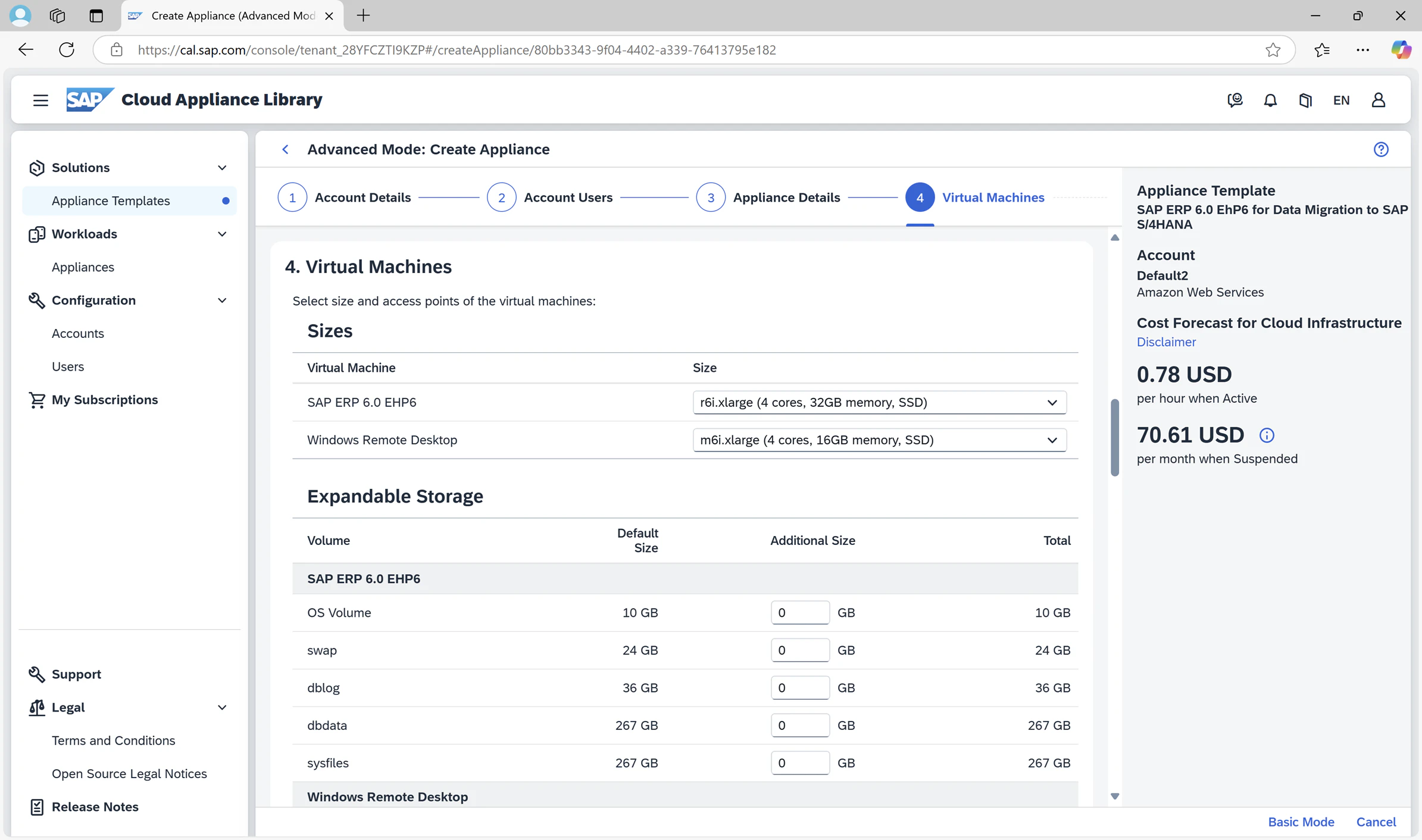Image resolution: width=1422 pixels, height=840 pixels.
Task: Go to step 1 Account Details
Action: point(344,198)
